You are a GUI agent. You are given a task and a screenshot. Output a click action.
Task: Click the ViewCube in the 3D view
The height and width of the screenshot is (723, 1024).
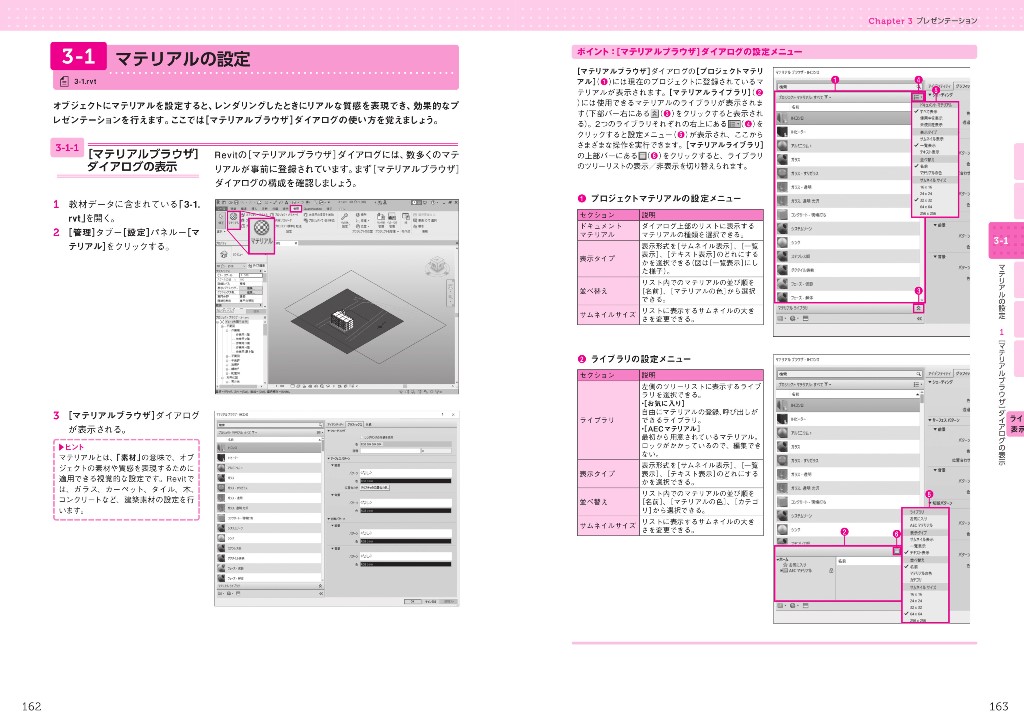coord(435,267)
